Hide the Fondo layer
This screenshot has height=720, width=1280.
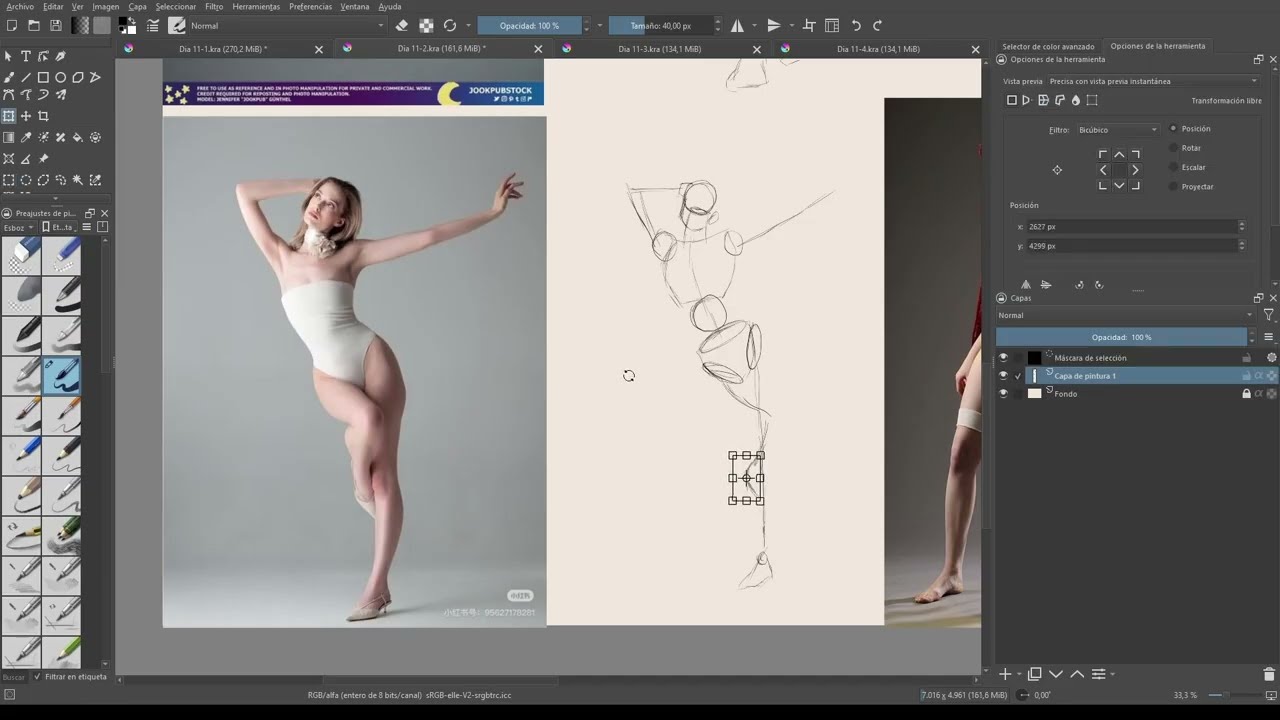pyautogui.click(x=1003, y=394)
